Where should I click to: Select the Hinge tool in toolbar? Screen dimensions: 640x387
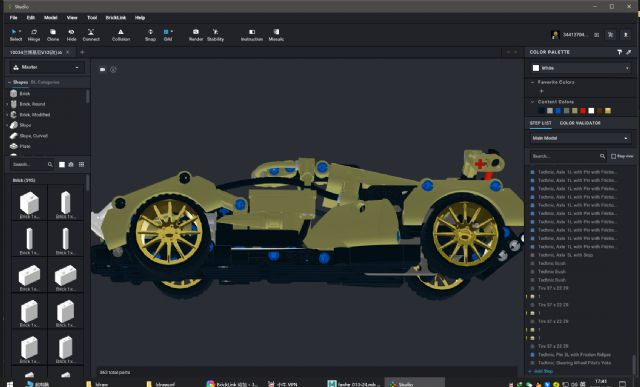pyautogui.click(x=34, y=35)
